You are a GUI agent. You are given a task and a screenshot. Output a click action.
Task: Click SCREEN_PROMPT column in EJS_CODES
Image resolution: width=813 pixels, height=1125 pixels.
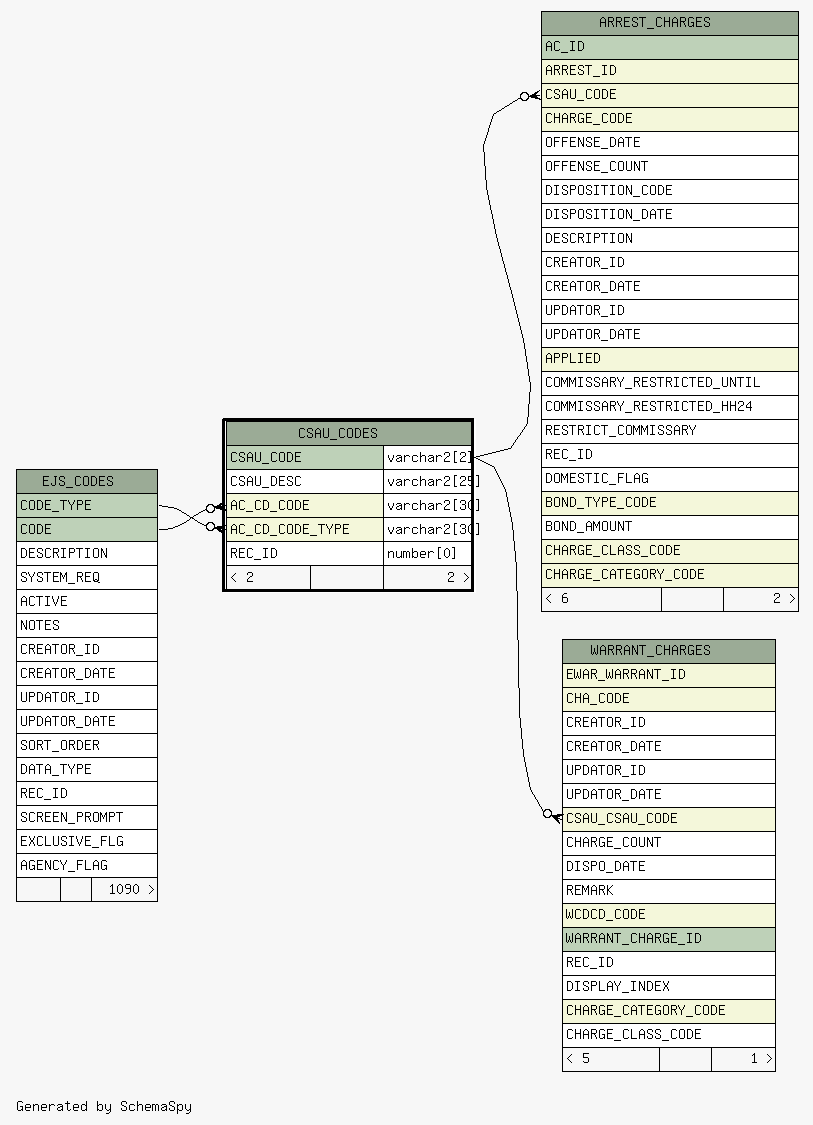[87, 818]
